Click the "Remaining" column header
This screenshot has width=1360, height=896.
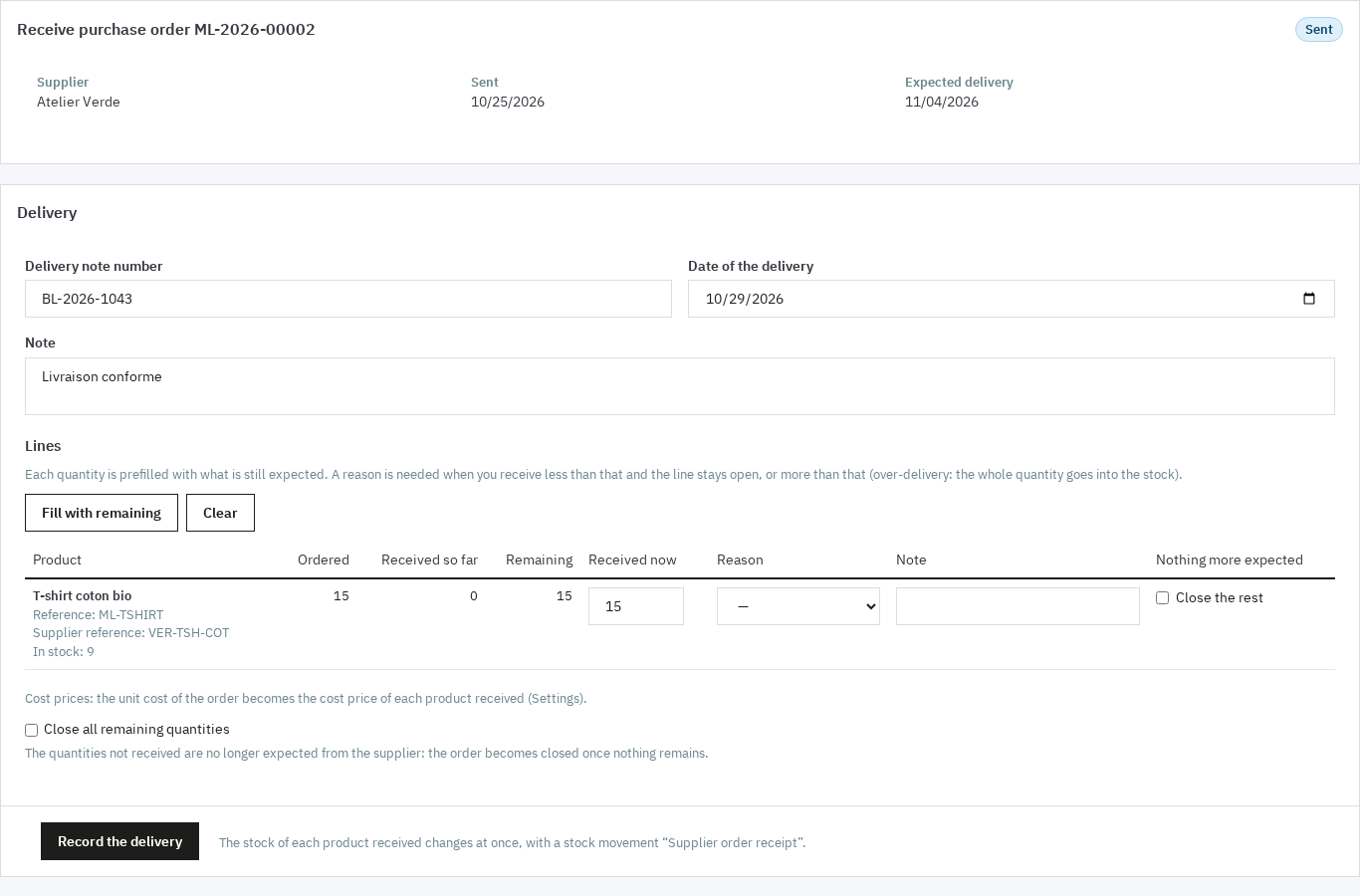(x=539, y=560)
